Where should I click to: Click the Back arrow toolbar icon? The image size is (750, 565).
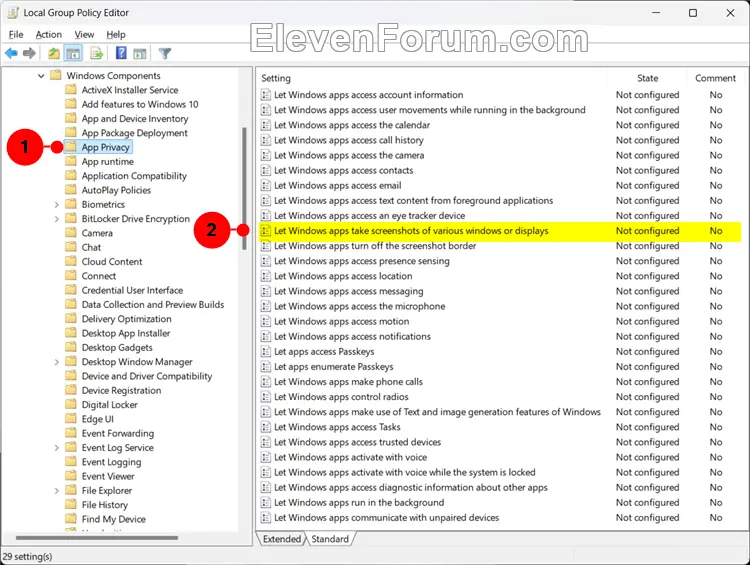[x=11, y=54]
